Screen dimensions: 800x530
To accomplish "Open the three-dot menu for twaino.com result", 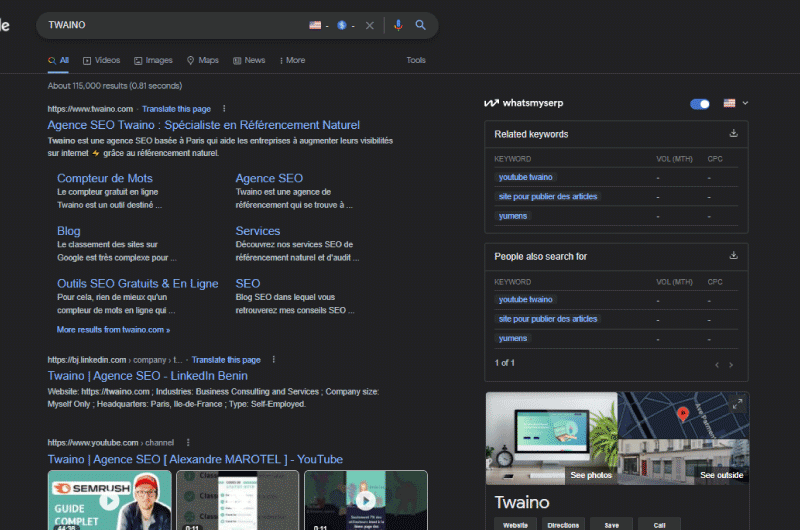I will tap(224, 109).
